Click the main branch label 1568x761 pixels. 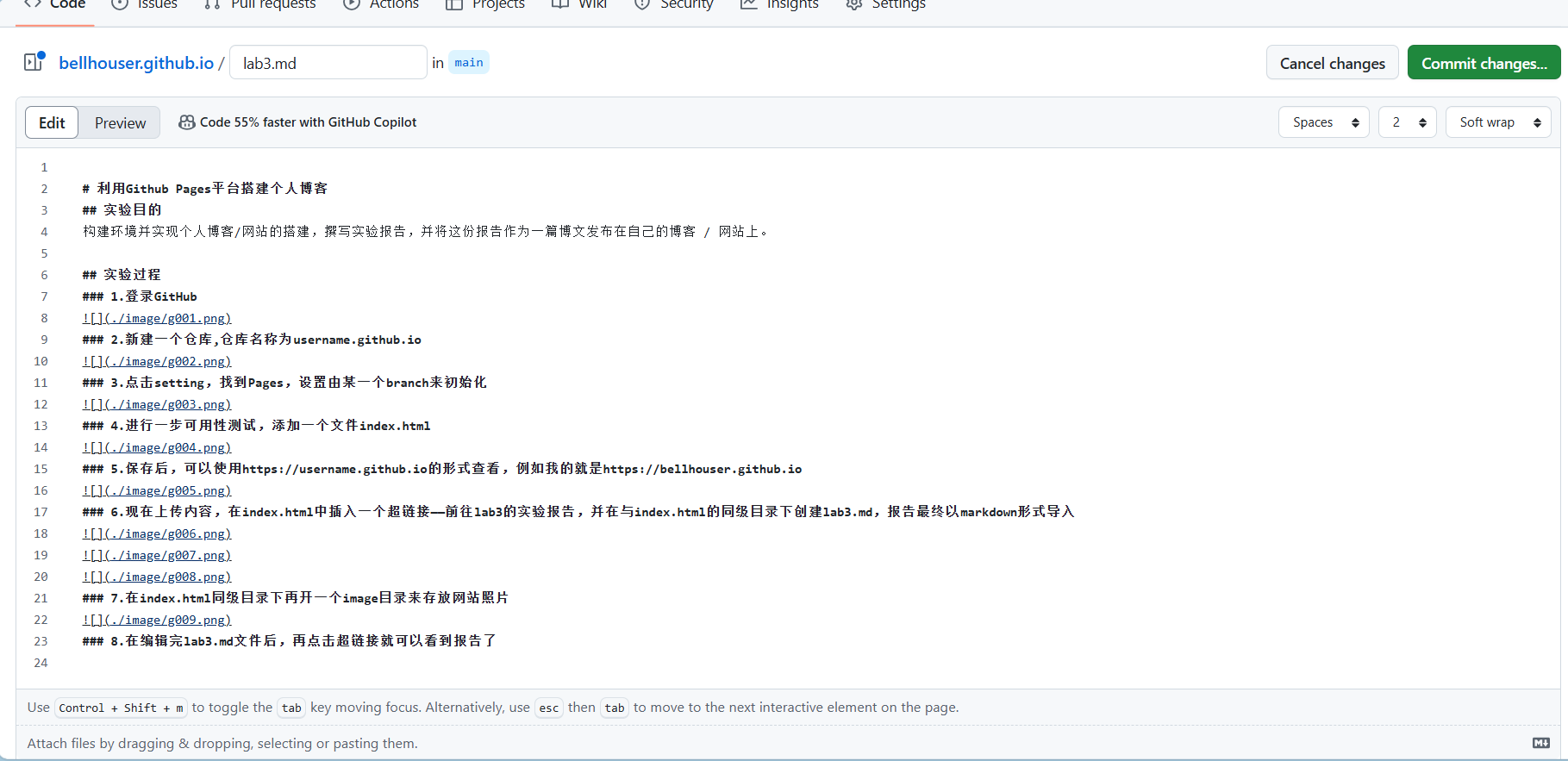[469, 63]
